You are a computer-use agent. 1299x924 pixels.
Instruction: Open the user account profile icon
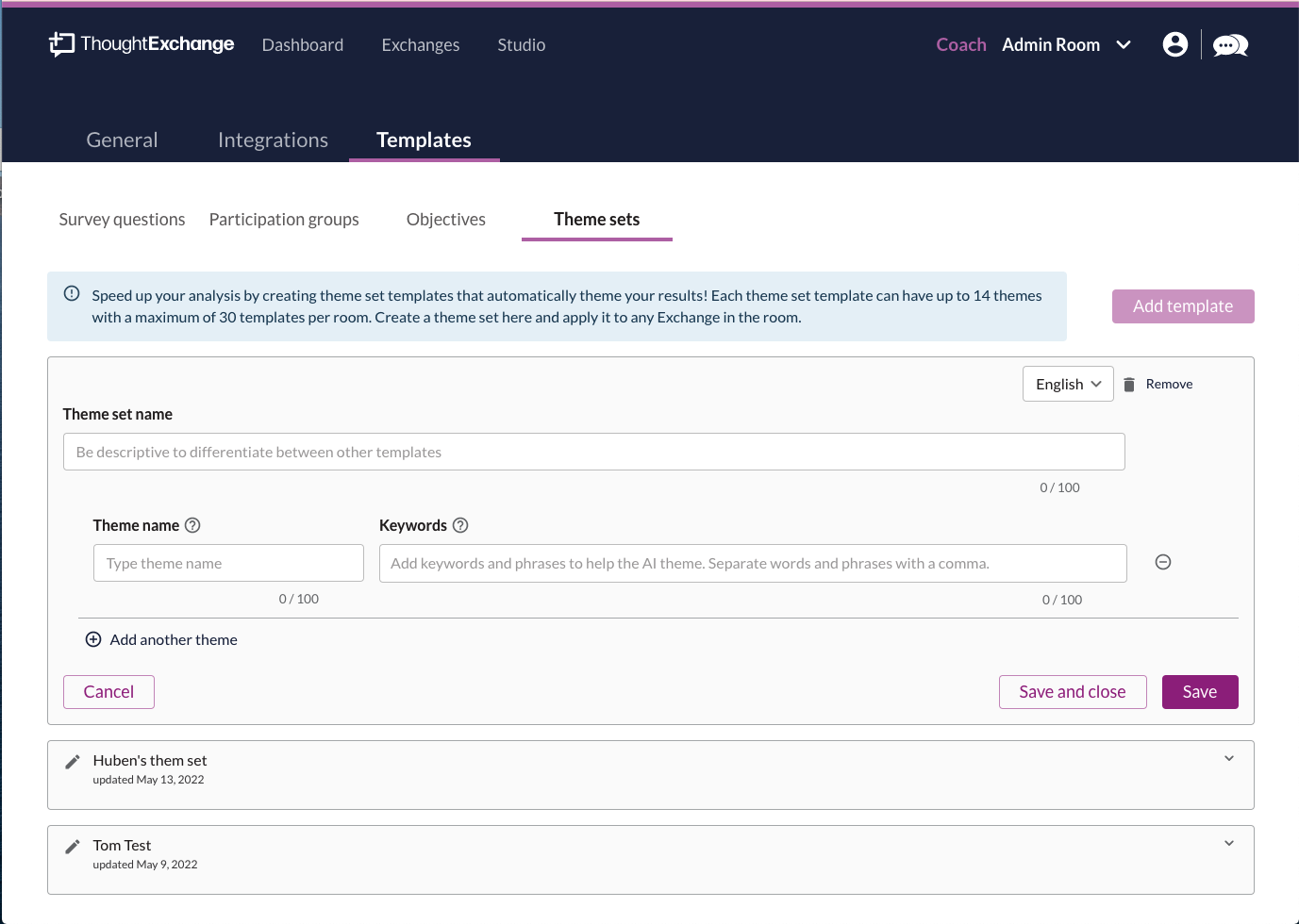[1175, 44]
